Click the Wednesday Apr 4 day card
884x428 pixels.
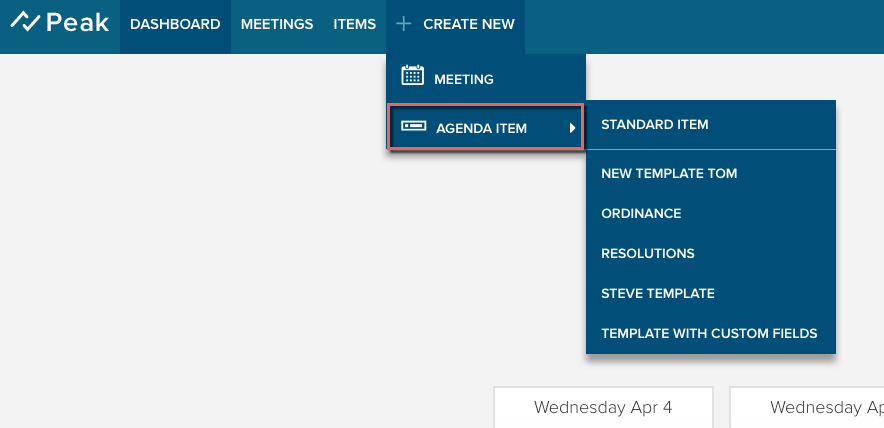[x=603, y=407]
